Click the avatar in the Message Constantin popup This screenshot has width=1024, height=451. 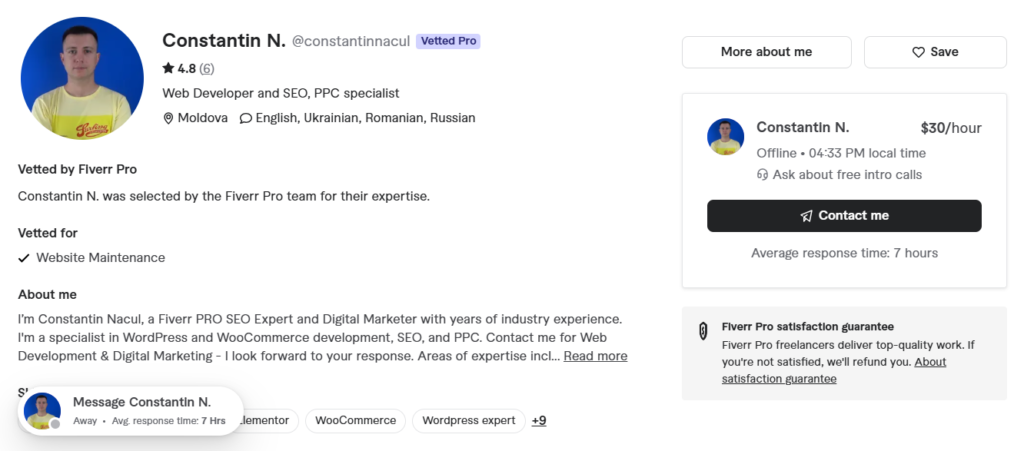pyautogui.click(x=42, y=411)
